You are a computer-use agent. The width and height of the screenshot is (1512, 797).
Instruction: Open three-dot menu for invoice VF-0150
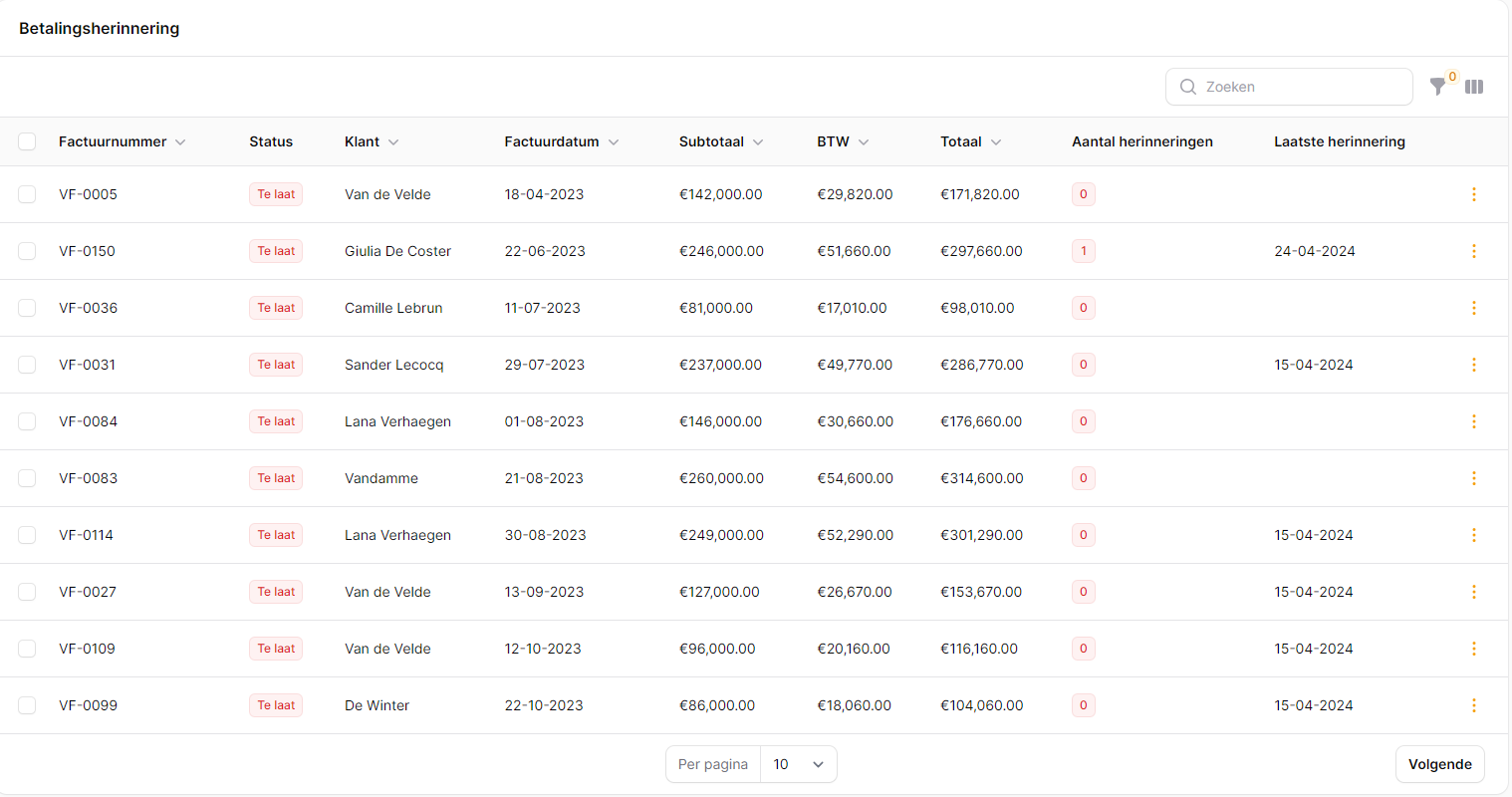pos(1474,251)
